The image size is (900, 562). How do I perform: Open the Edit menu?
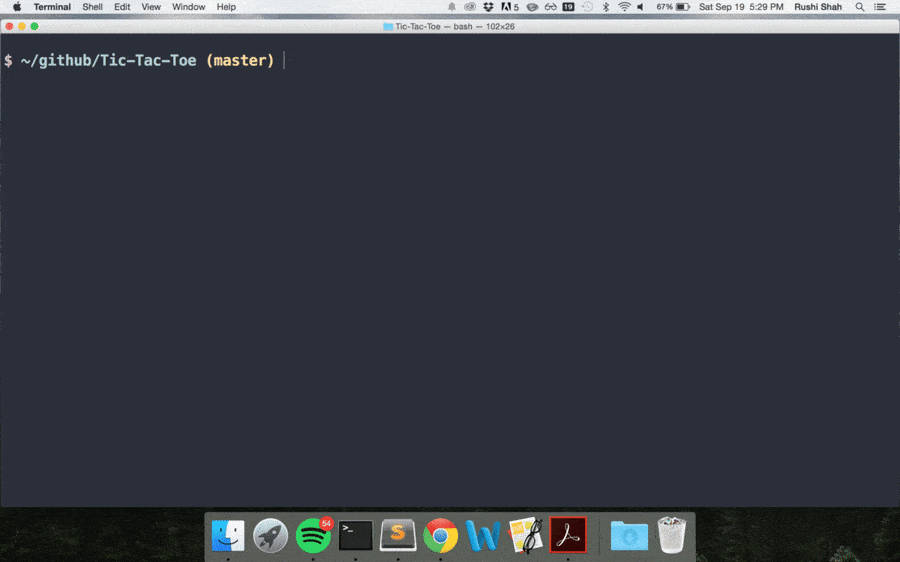pos(122,7)
